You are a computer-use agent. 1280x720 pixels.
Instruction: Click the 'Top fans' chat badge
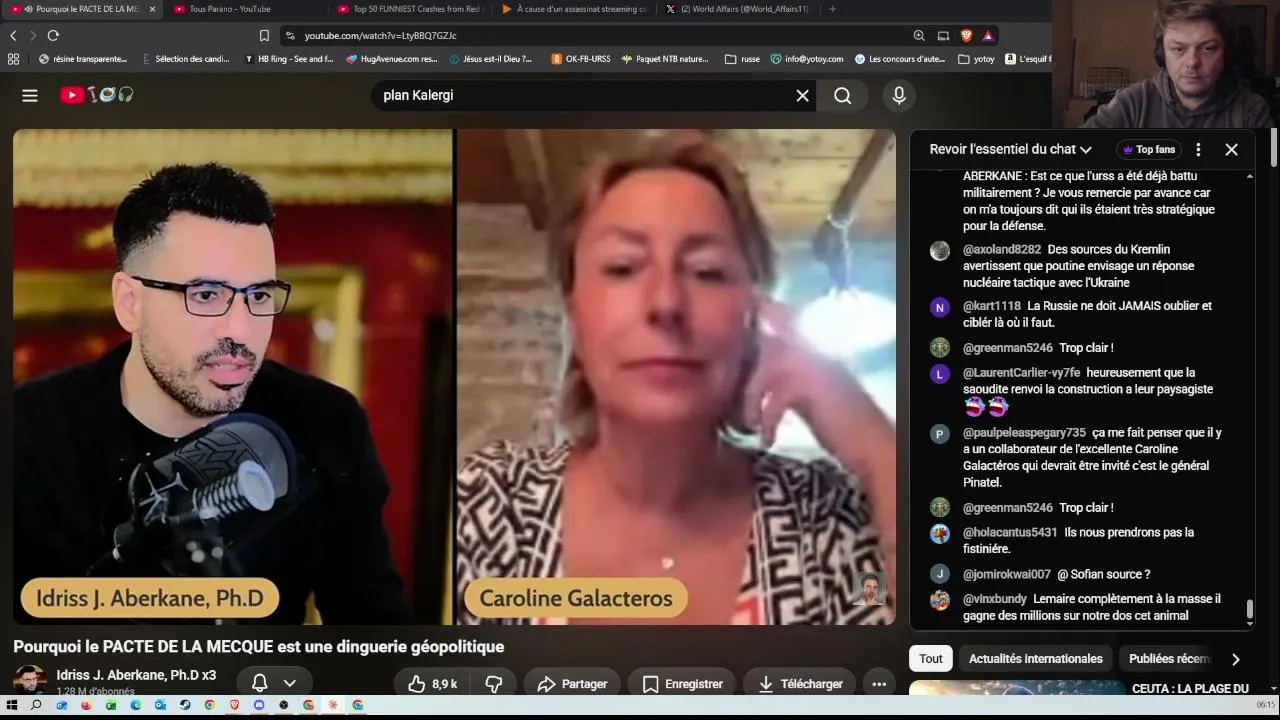tap(1149, 149)
